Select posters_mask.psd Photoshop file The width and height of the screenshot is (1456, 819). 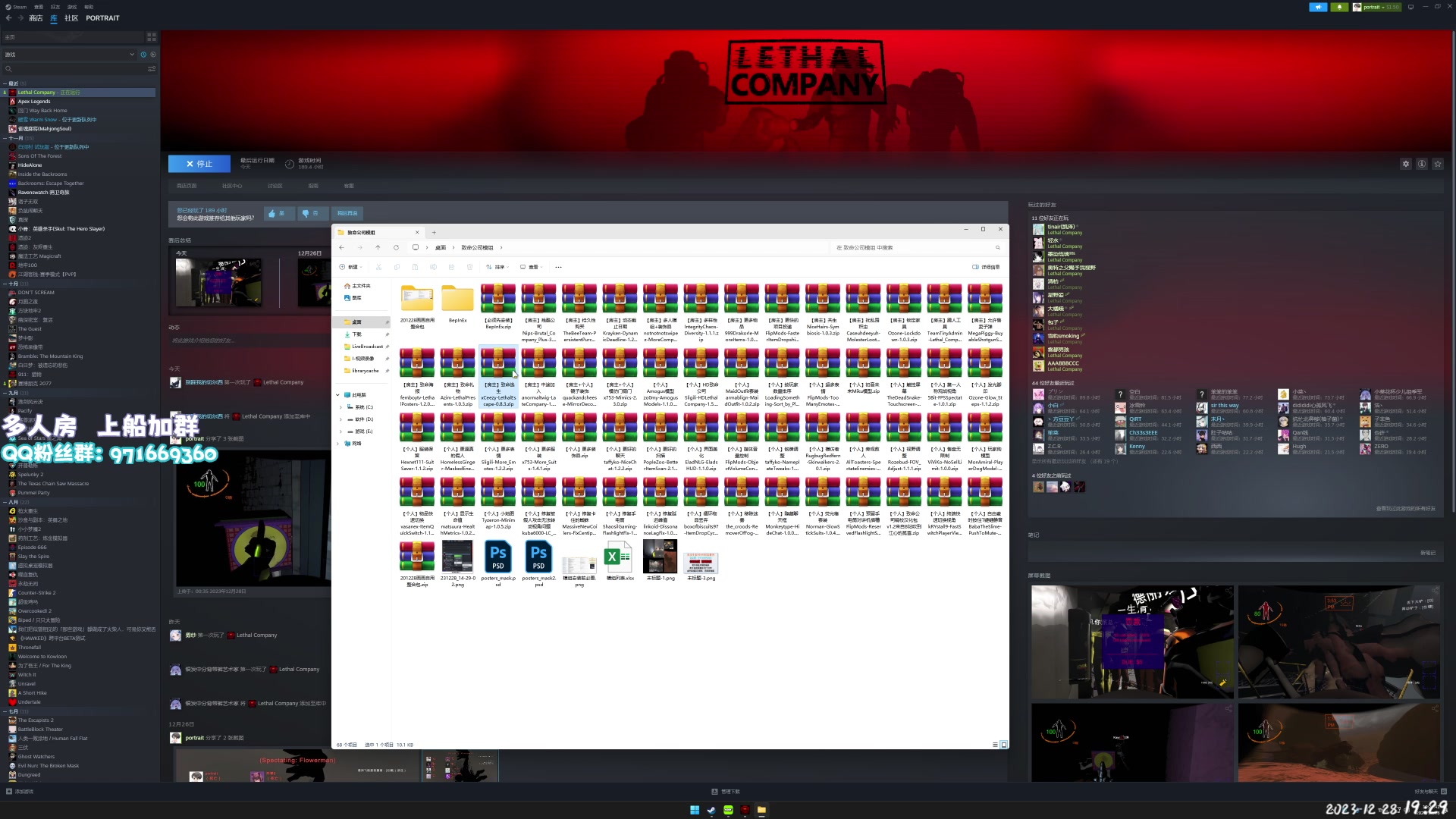498,565
